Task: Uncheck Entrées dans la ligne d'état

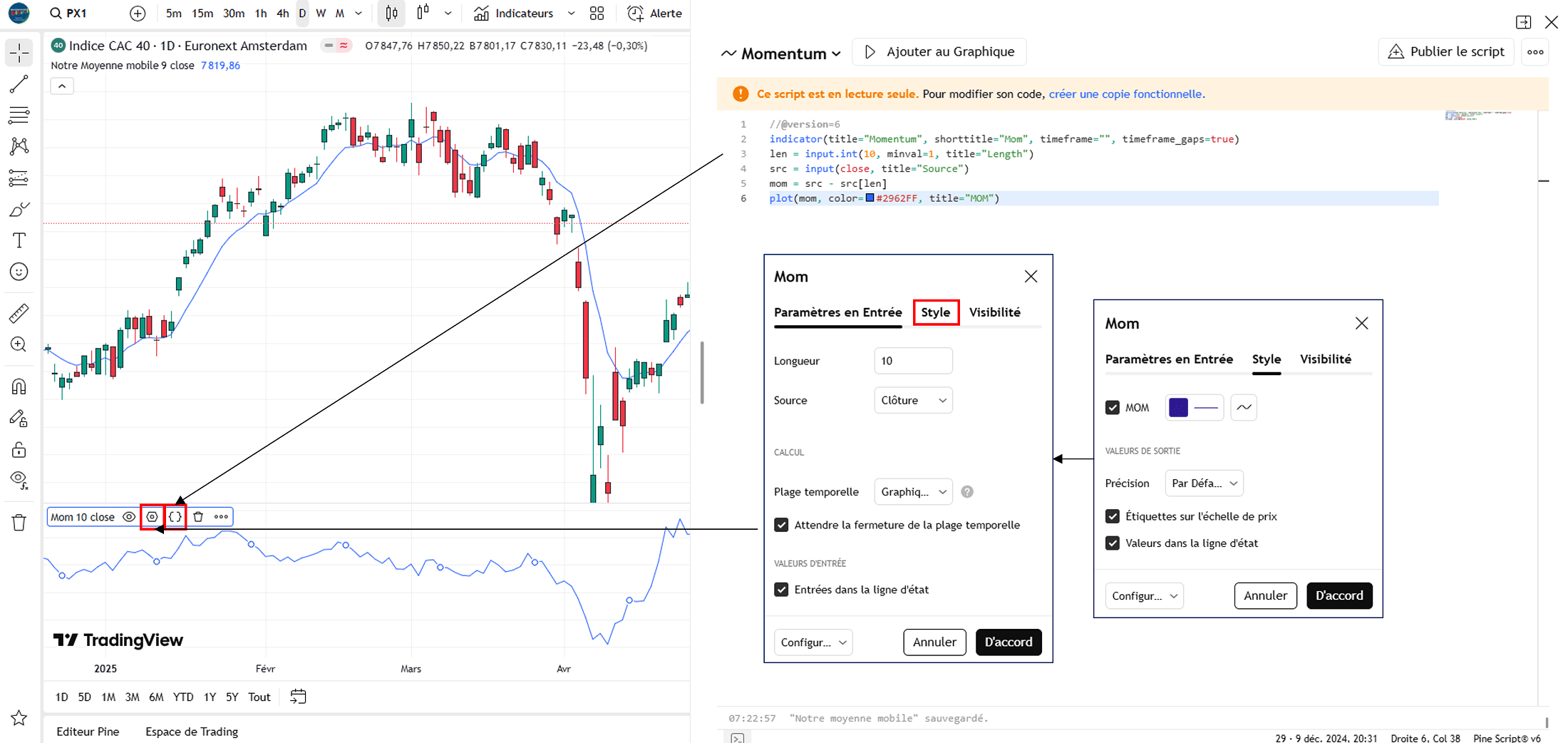Action: point(781,590)
